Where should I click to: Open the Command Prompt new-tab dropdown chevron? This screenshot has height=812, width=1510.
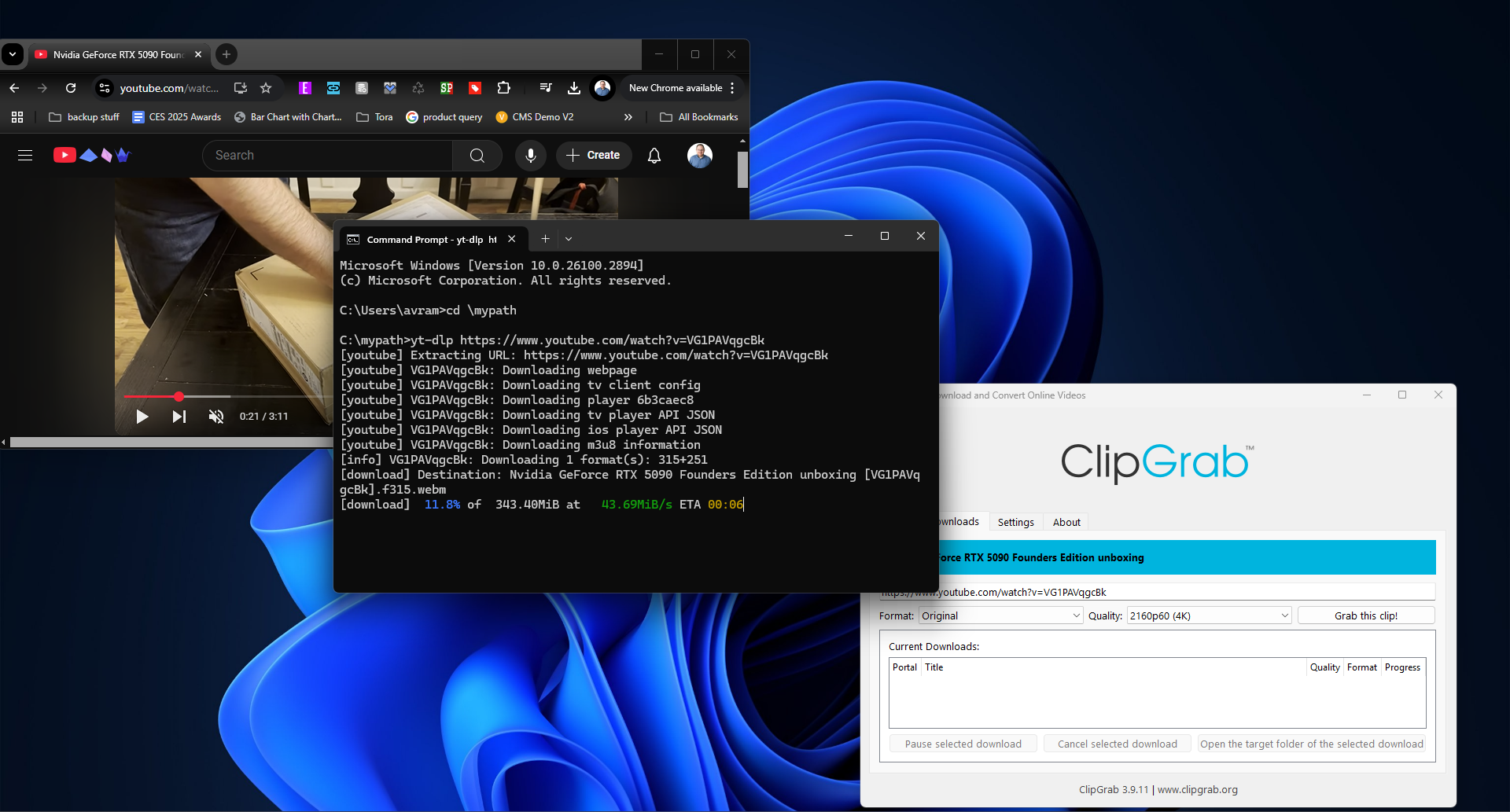coord(569,238)
